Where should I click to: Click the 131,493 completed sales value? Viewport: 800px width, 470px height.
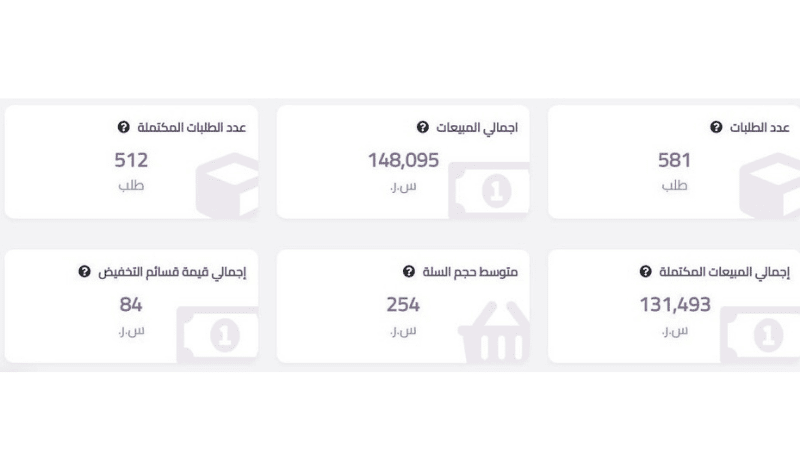(675, 305)
